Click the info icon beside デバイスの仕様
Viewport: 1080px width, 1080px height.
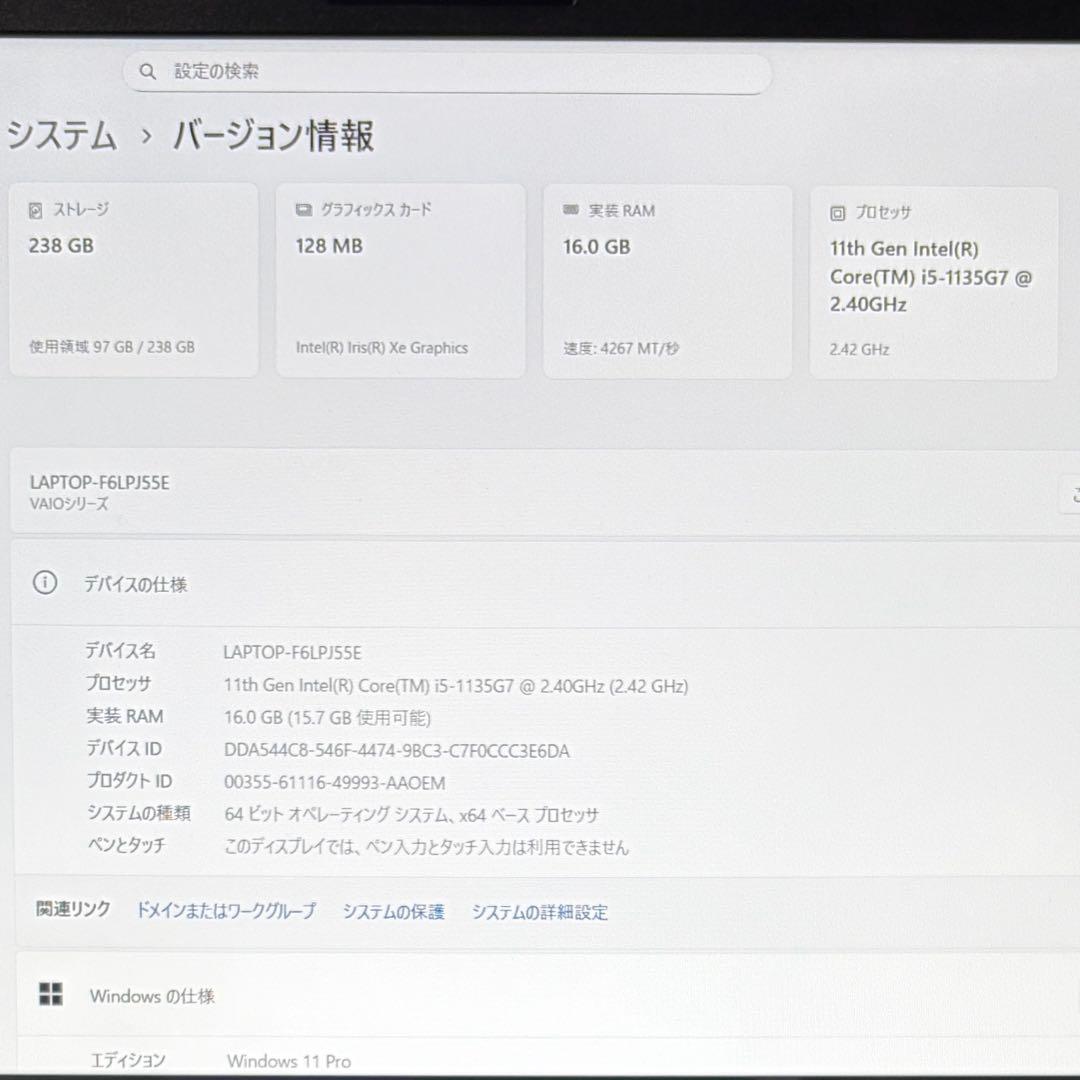[x=45, y=583]
